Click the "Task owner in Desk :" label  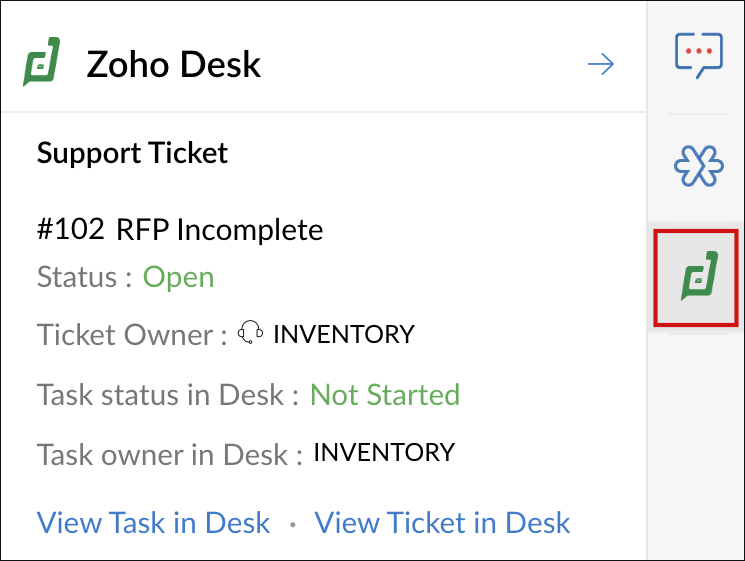(x=169, y=454)
